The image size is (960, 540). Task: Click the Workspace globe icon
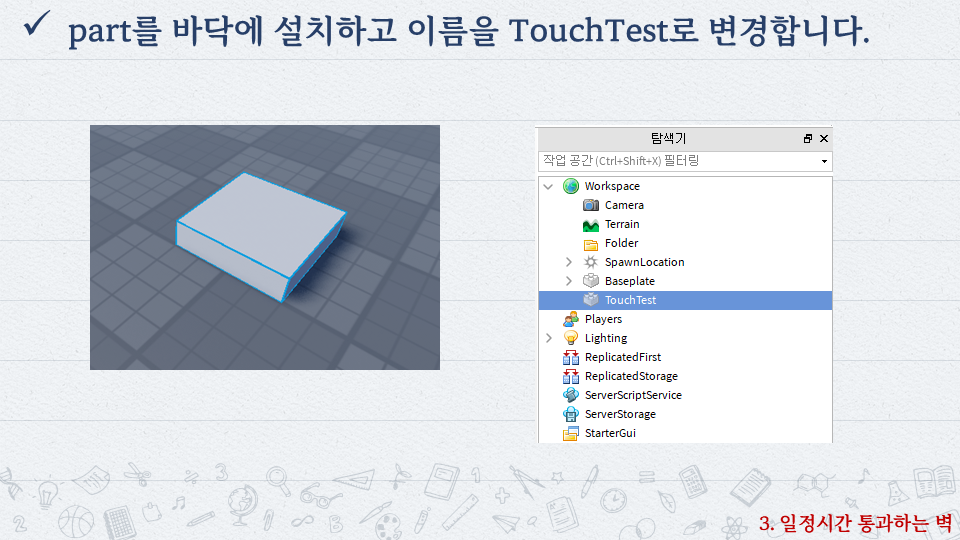[571, 186]
